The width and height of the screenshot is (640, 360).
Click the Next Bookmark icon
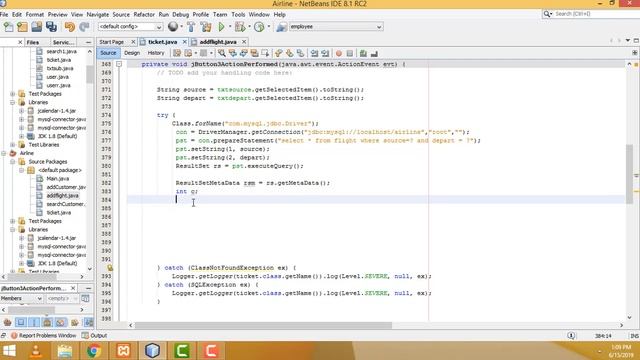289,53
